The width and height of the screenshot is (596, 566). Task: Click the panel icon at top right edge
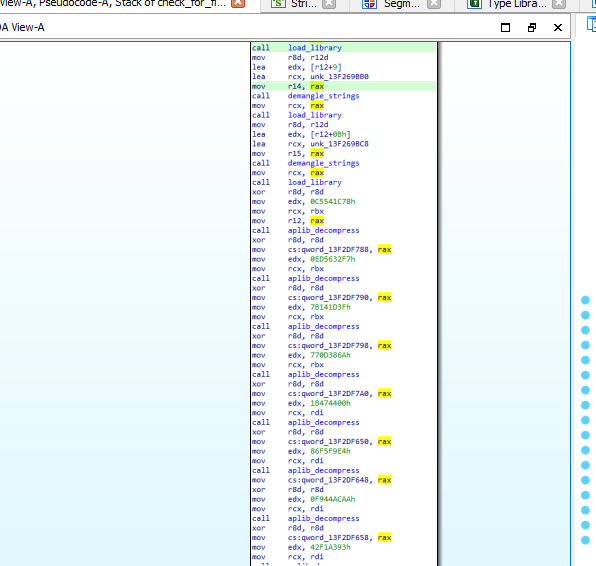[x=591, y=25]
